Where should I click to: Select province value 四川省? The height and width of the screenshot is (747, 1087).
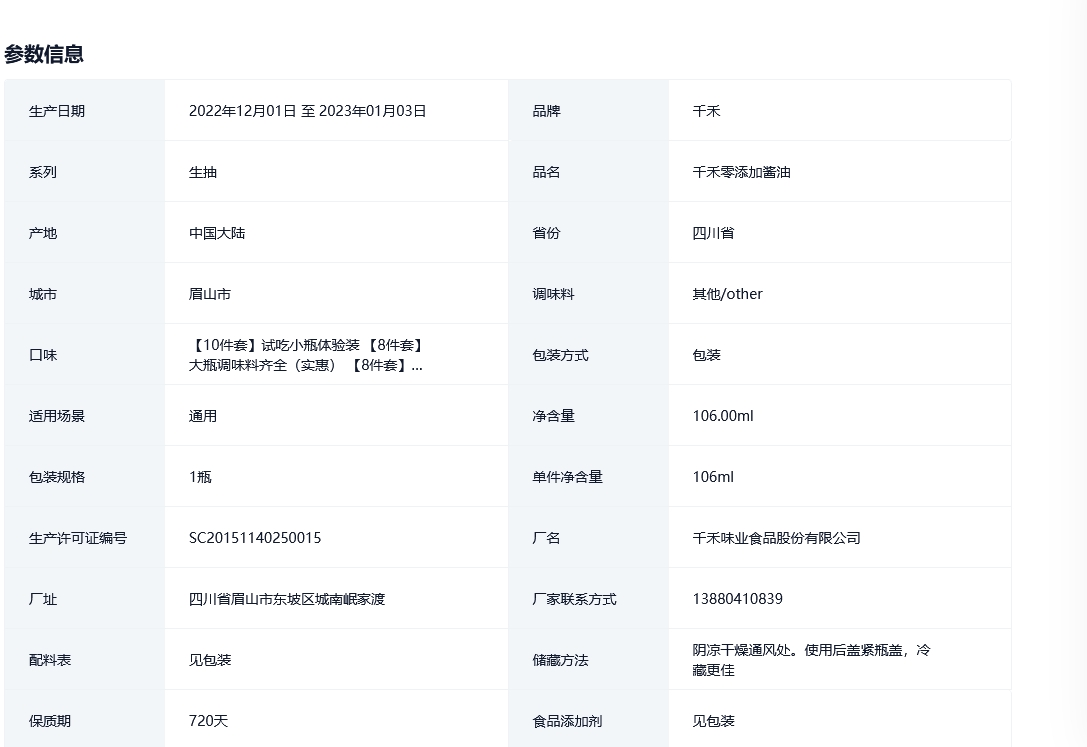[713, 233]
